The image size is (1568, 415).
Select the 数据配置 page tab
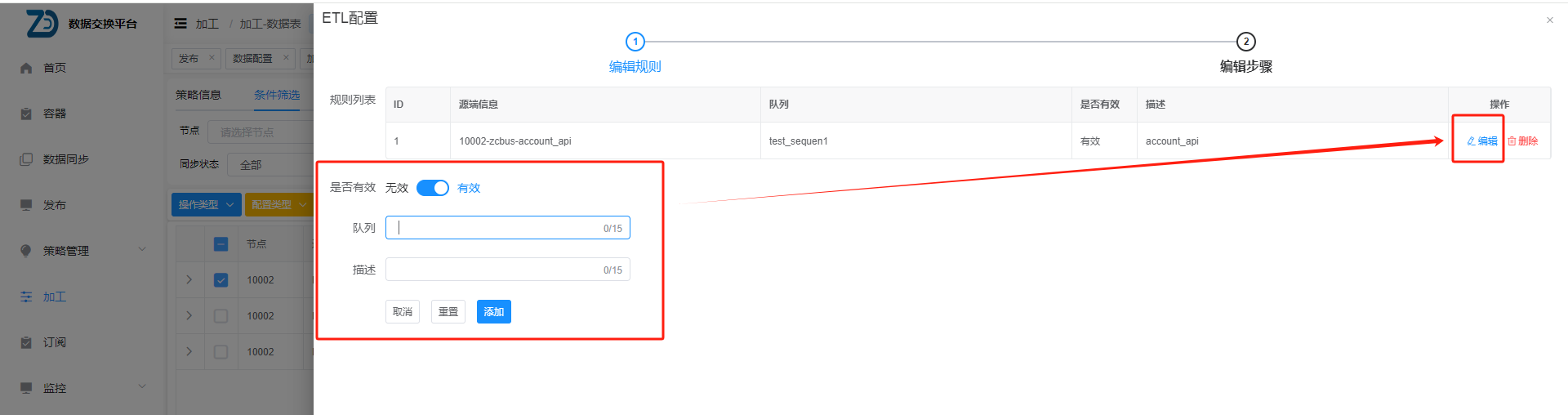[252, 59]
